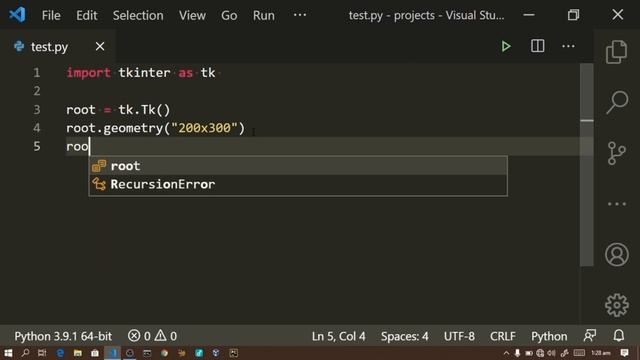Open Task View in taskbar
The height and width of the screenshot is (360, 640).
tap(42, 353)
